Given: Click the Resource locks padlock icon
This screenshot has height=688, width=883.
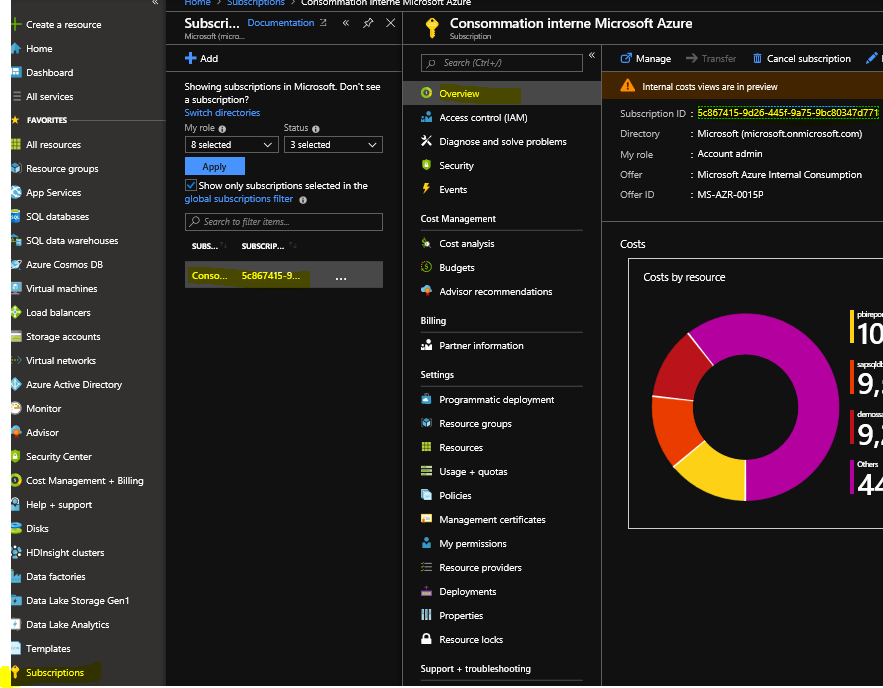Looking at the screenshot, I should click(426, 638).
